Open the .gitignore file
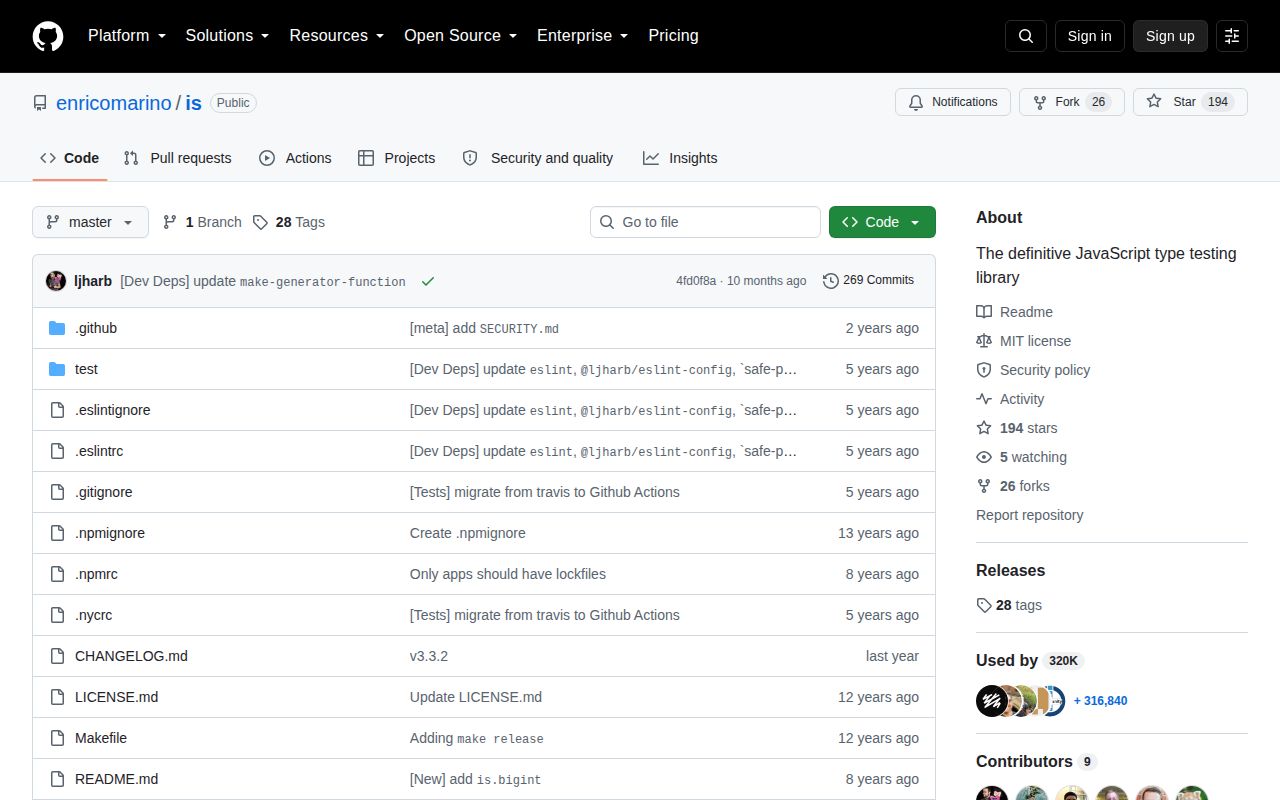Viewport: 1280px width, 800px height. click(104, 492)
